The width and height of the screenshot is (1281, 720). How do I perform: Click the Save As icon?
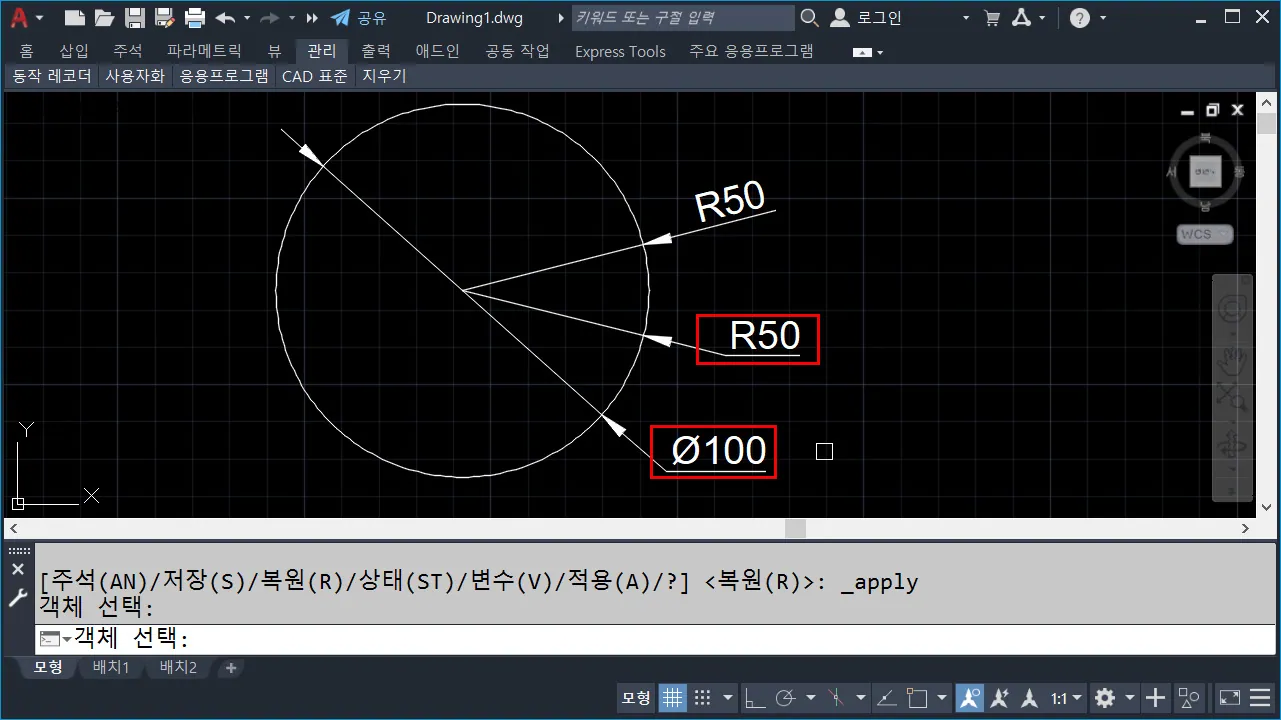tap(165, 17)
